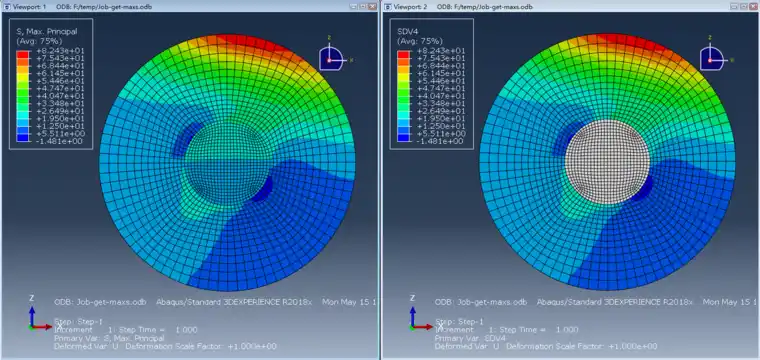This screenshot has height=360, width=760.
Task: Click the orientation triad in Viewport 2
Action: coord(421,317)
